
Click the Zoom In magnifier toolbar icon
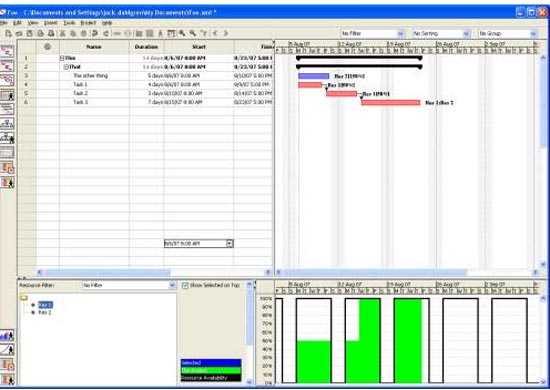[182, 33]
